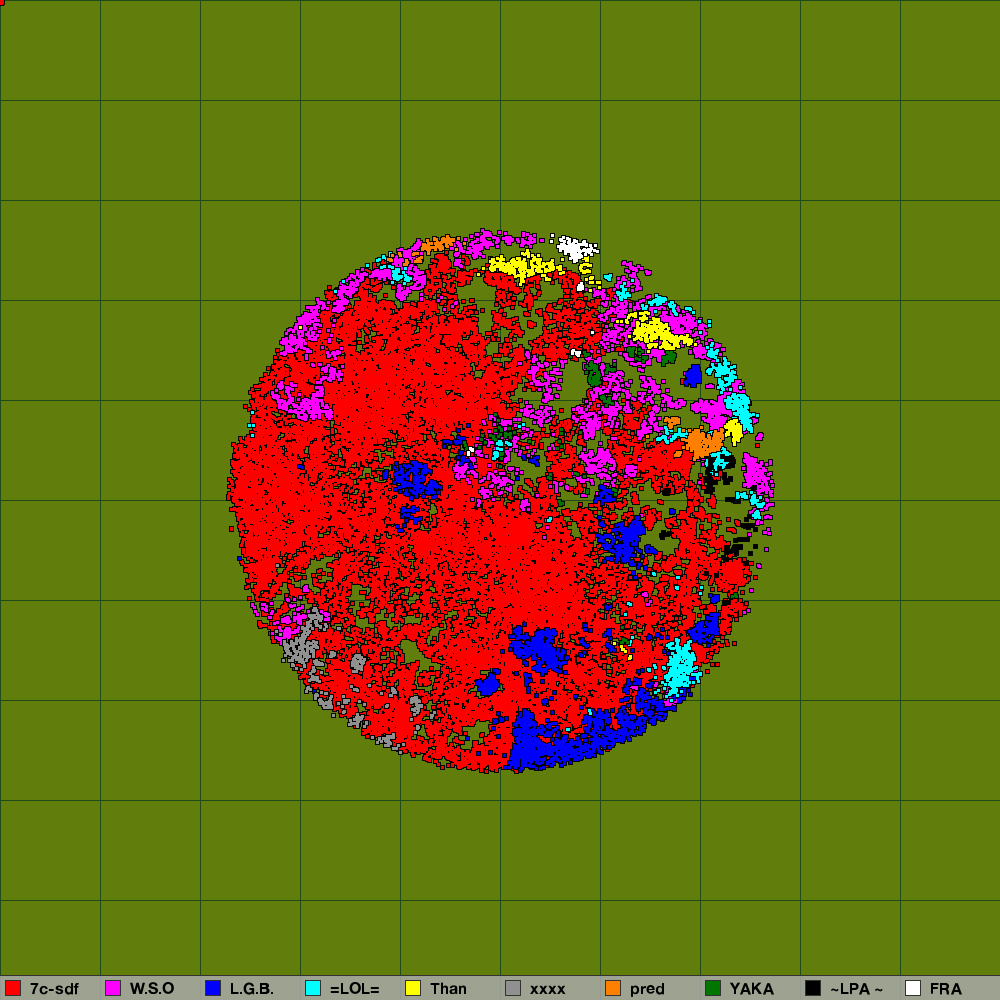This screenshot has width=1000, height=1000.
Task: Click the orange pred legend swatch
Action: point(613,988)
